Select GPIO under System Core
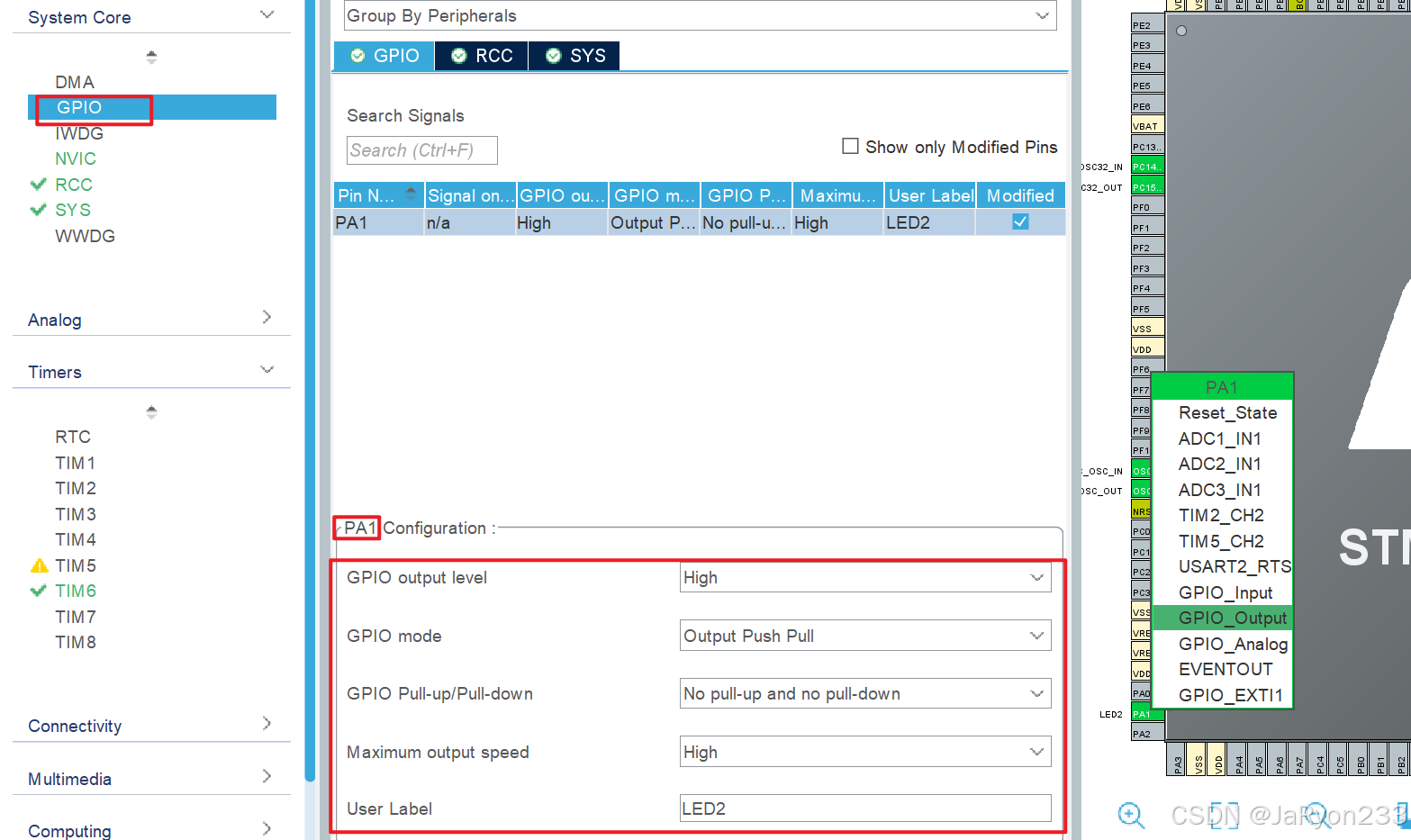Screen dimensions: 1411x840 point(79,107)
